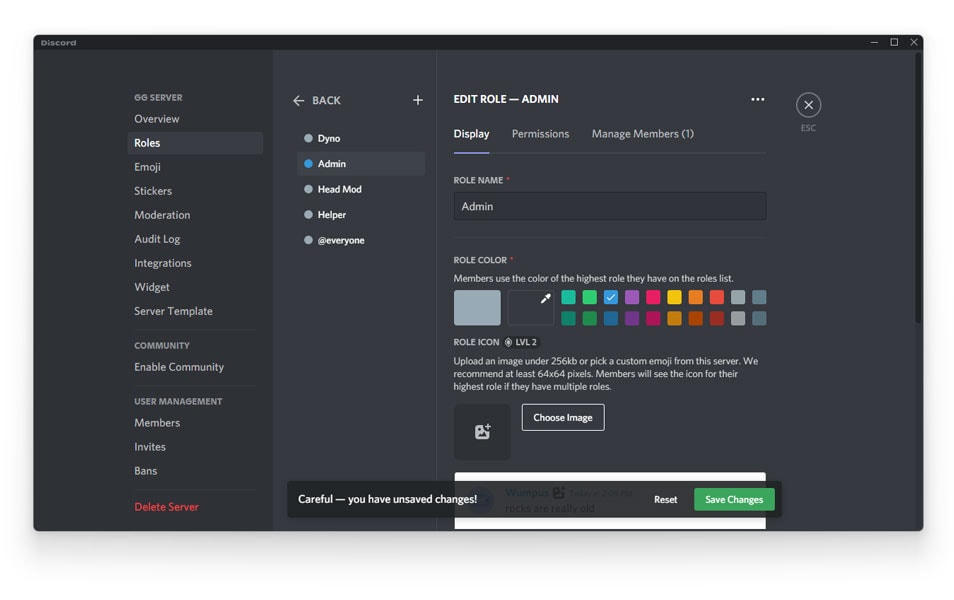This screenshot has width=954, height=600.
Task: Choose the bright teal color swatch
Action: 568,297
